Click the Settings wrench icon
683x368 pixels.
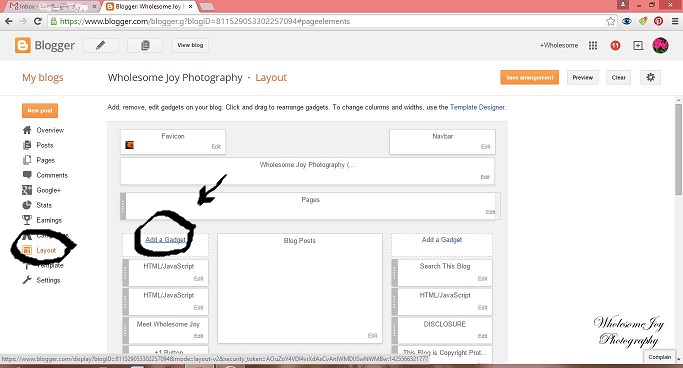pos(27,280)
